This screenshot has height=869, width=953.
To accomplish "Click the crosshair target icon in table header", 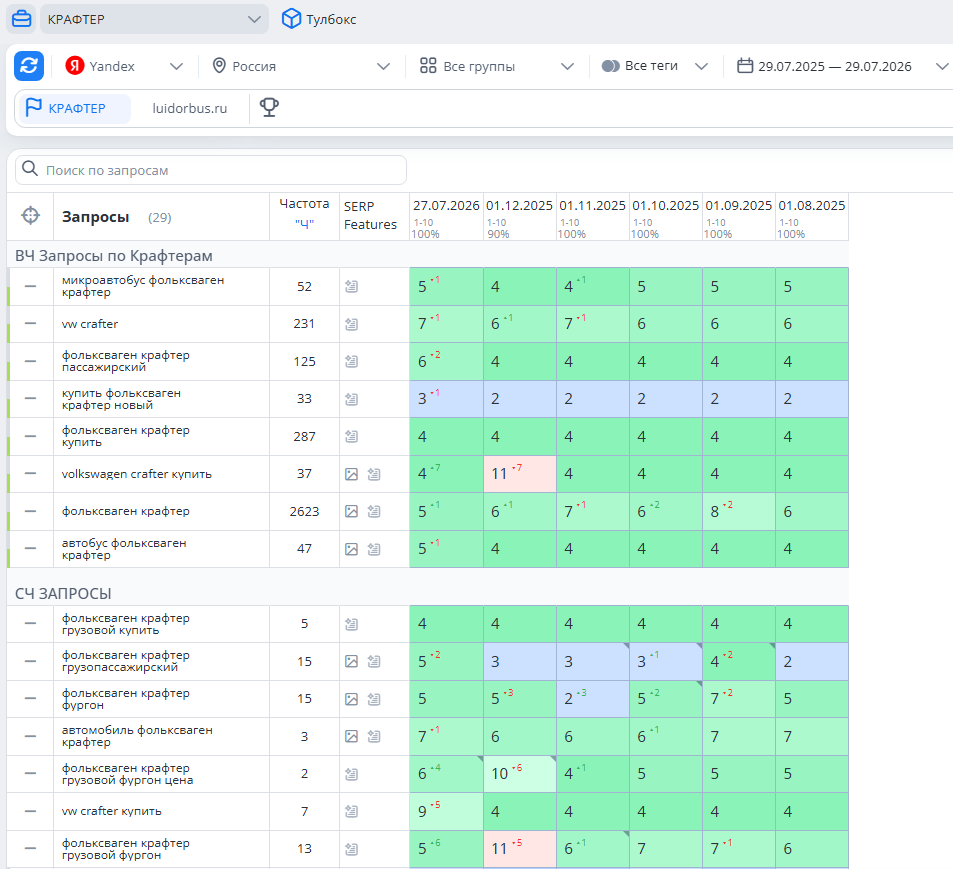I will [x=30, y=215].
